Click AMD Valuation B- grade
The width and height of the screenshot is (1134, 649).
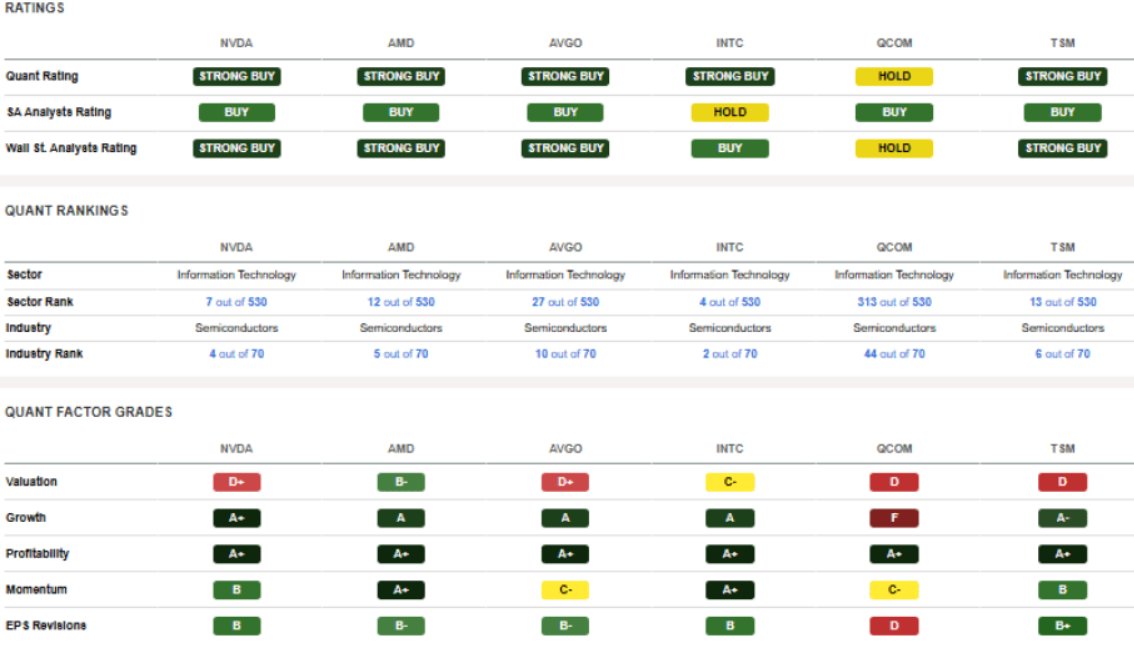click(401, 482)
